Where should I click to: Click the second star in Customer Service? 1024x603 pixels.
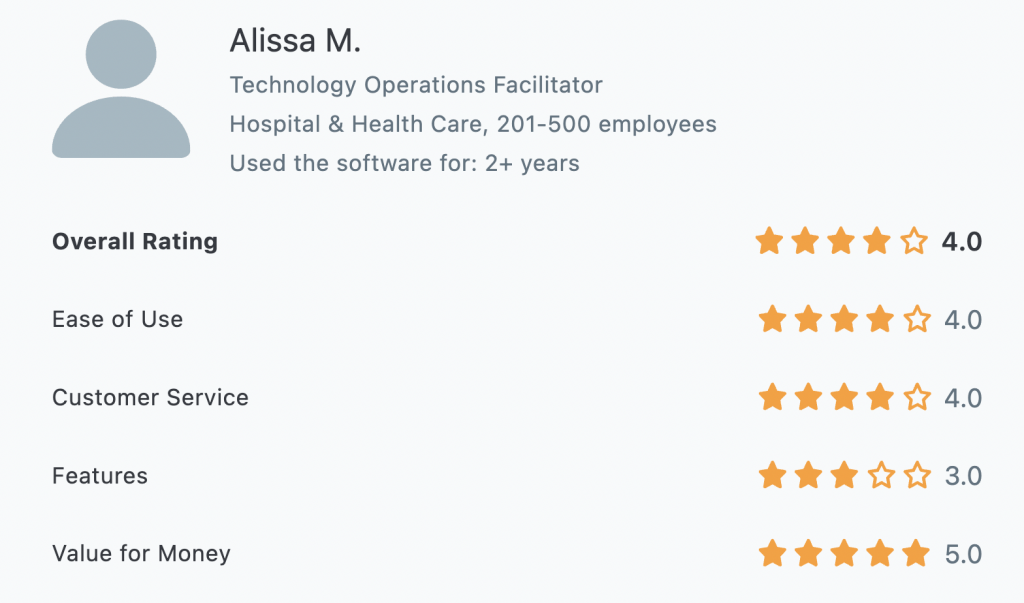(x=808, y=398)
